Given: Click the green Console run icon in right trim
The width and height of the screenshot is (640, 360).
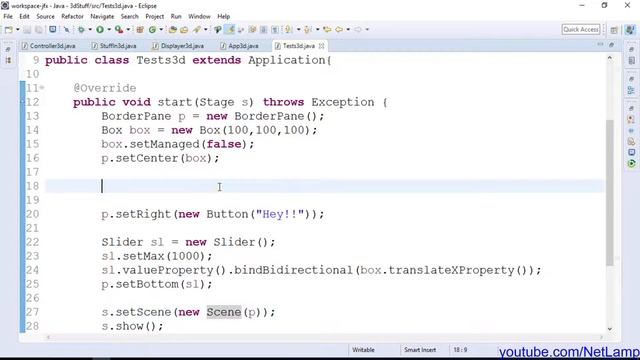Looking at the screenshot, I should 631,163.
